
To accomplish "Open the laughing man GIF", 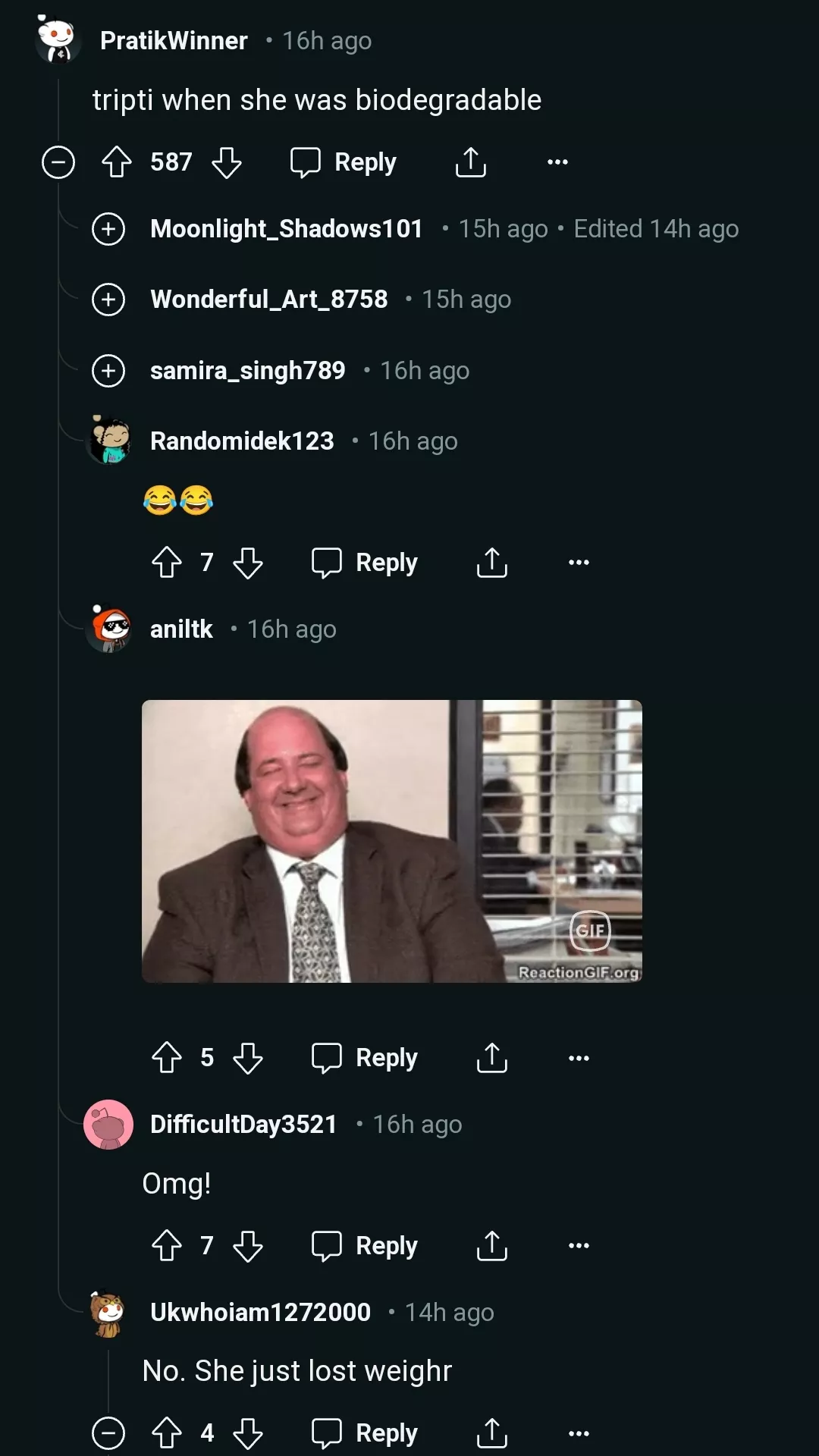I will coord(391,841).
